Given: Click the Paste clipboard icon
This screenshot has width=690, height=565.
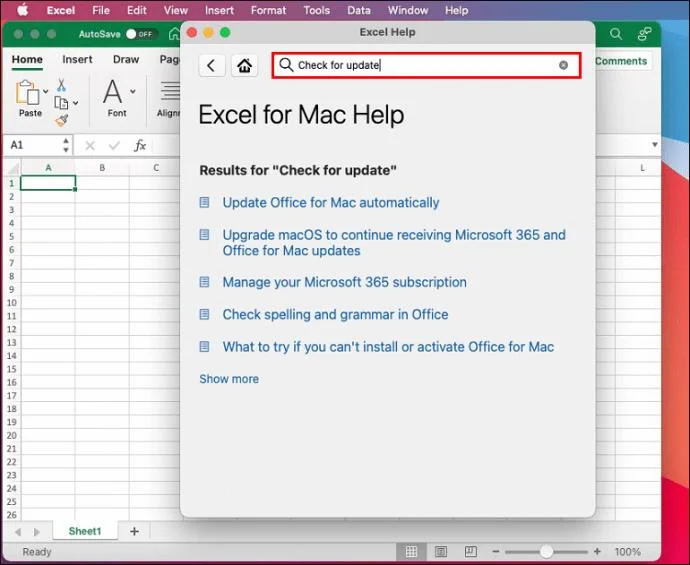Looking at the screenshot, I should coord(27,93).
